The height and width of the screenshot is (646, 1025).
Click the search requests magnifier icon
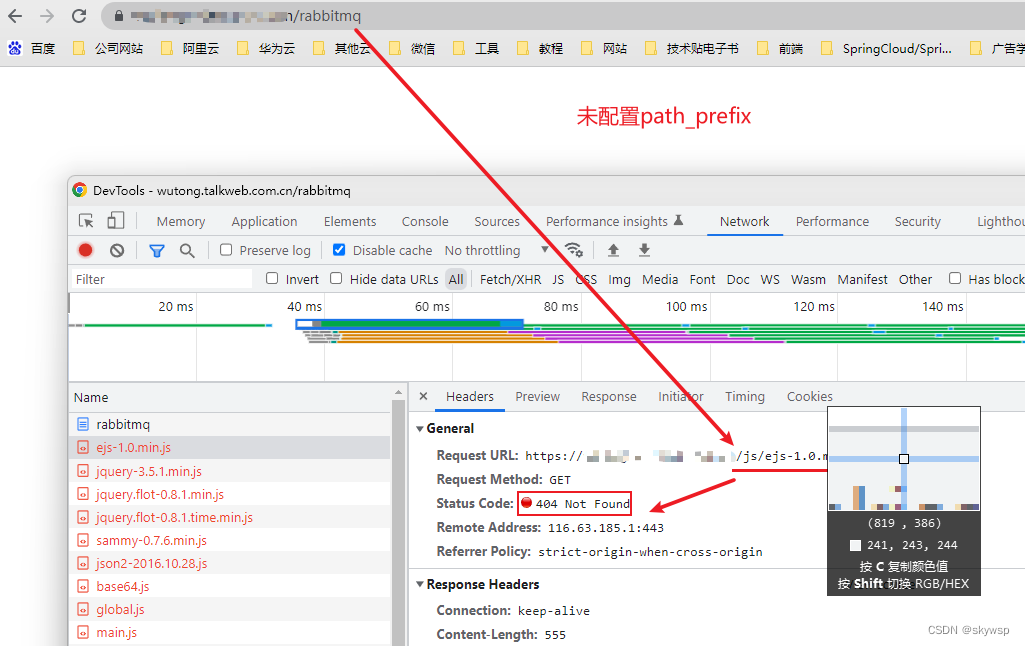coord(188,250)
